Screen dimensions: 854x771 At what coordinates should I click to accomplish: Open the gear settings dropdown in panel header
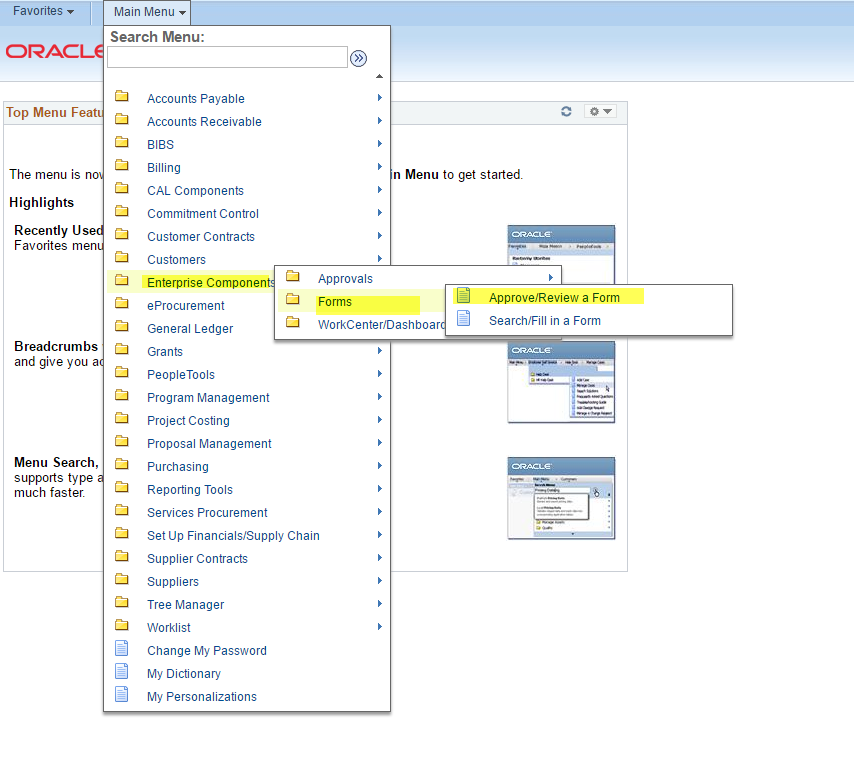click(x=600, y=111)
